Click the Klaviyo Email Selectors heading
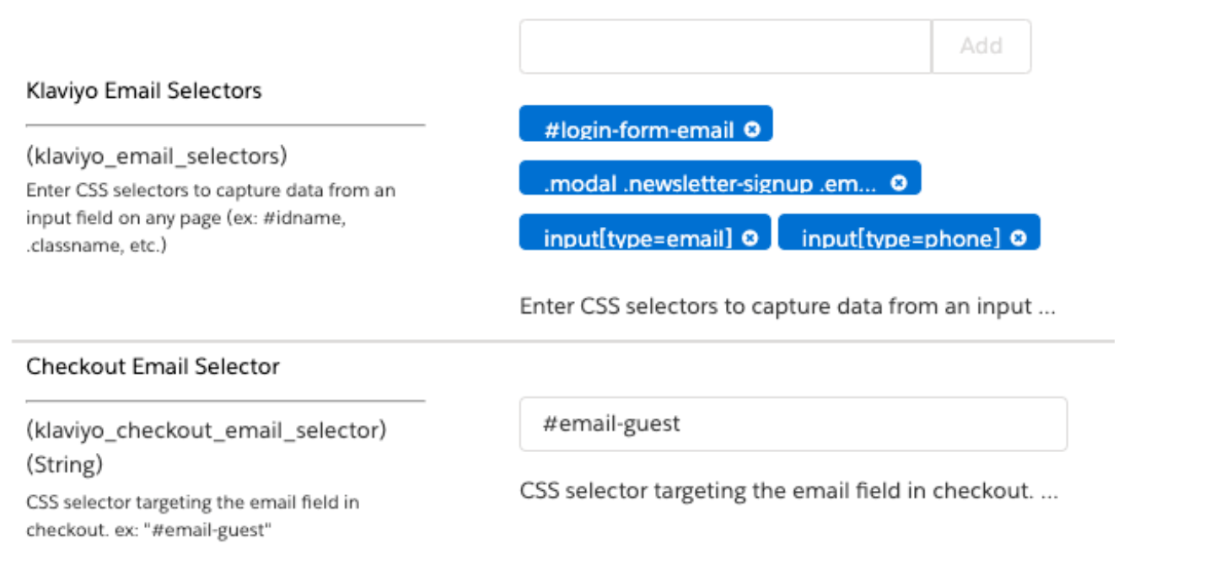This screenshot has height=576, width=1214. click(x=144, y=91)
